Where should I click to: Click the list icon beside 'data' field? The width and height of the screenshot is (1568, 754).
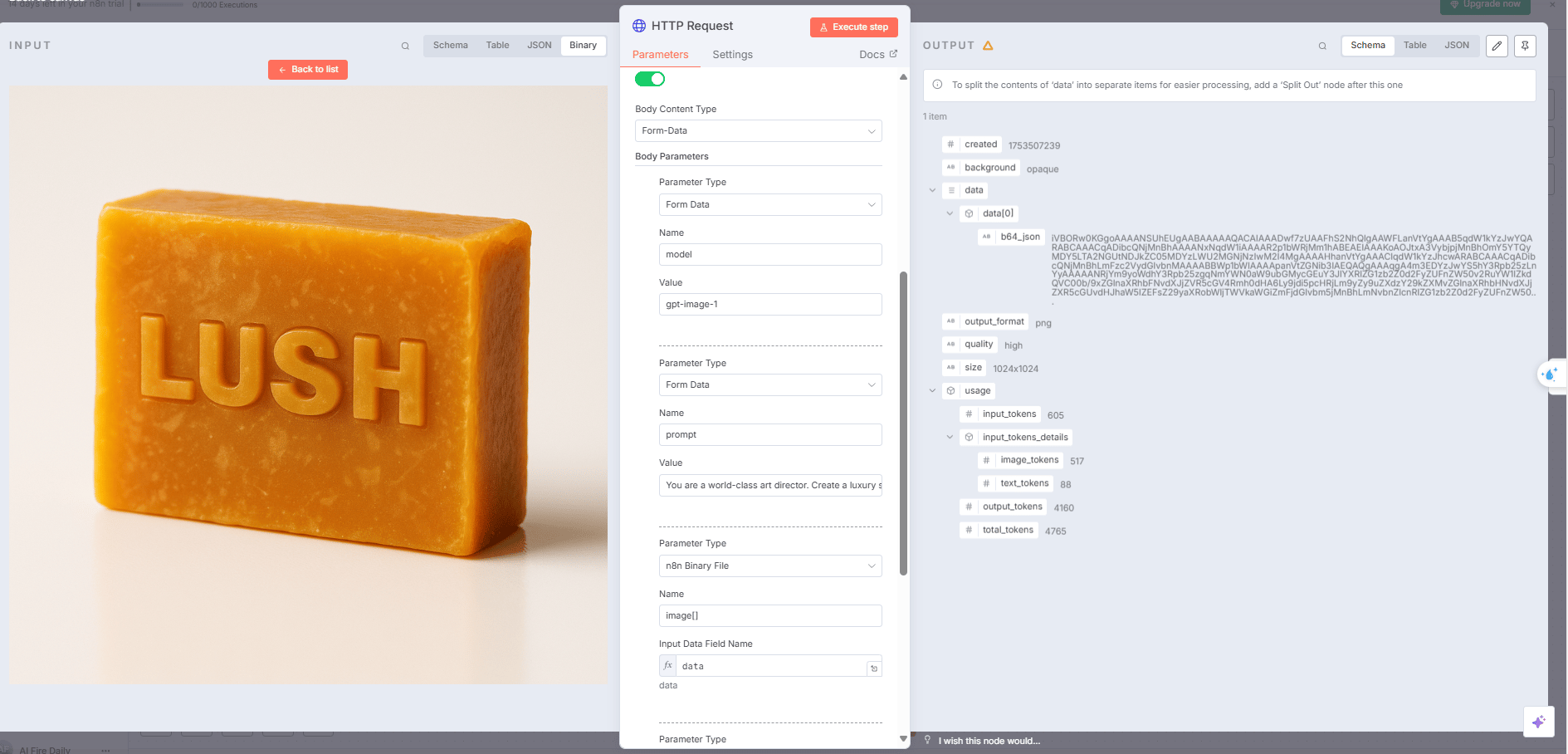[950, 190]
